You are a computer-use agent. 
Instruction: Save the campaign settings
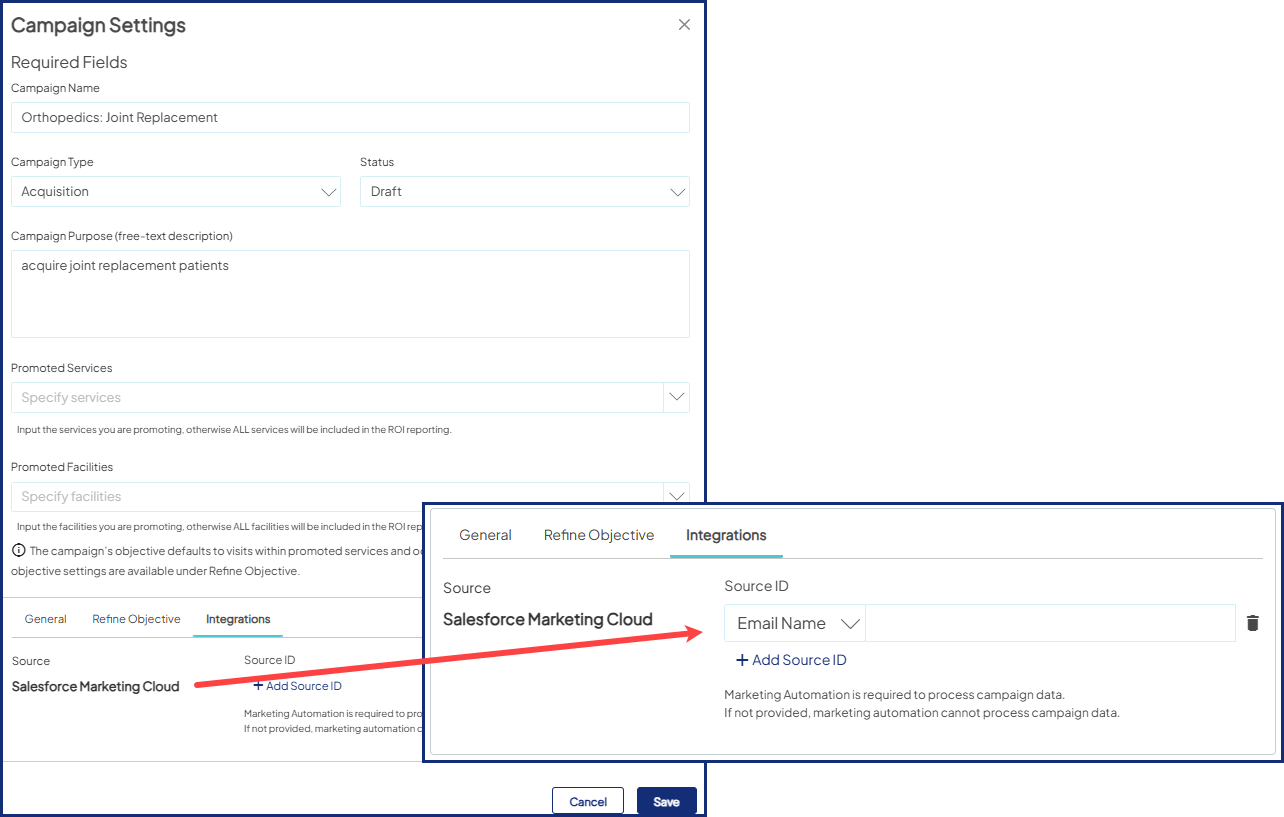click(x=666, y=800)
